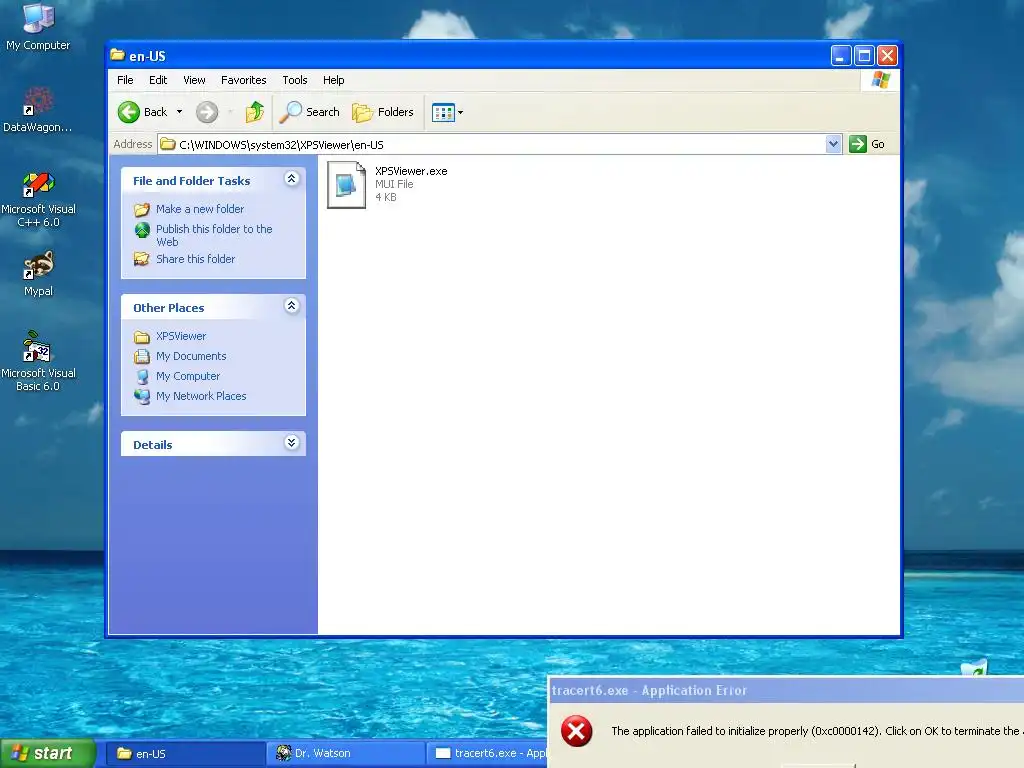
Task: Click the My Documents icon in Other Places
Action: pos(142,357)
